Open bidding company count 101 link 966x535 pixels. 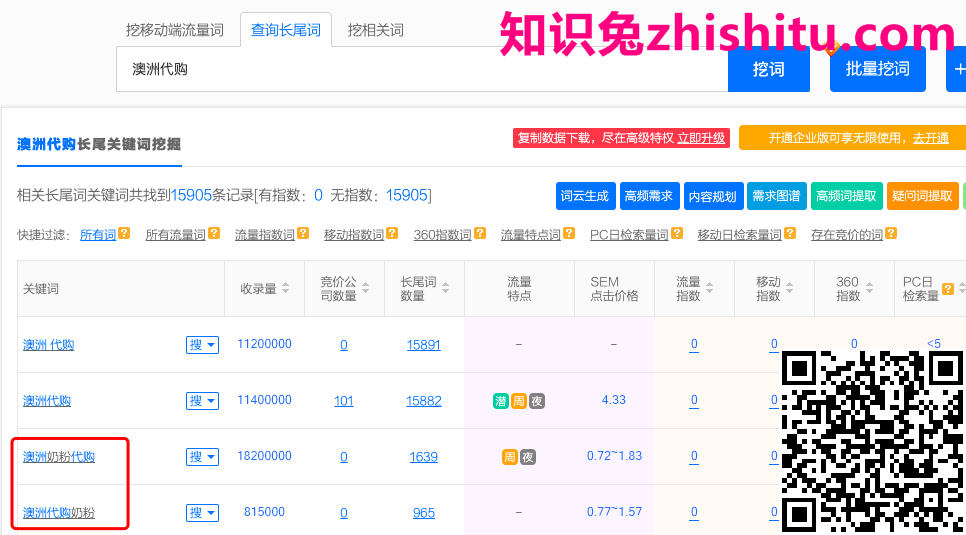tap(344, 401)
